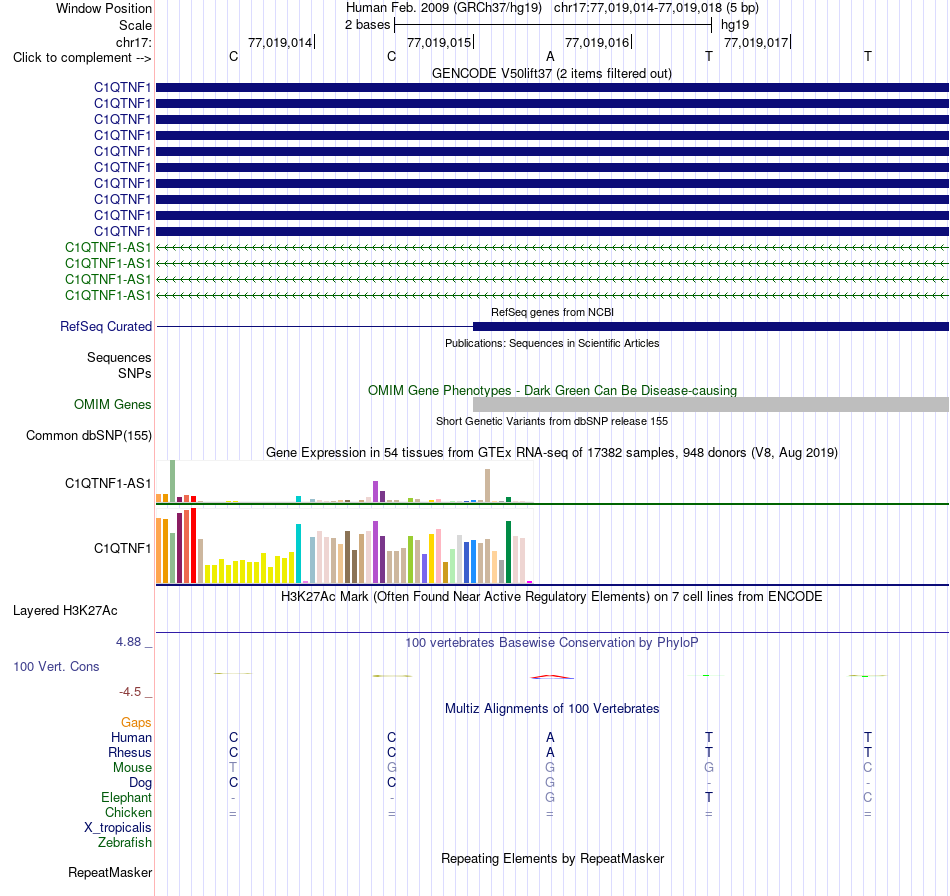Click C1QTNF1-AS1 label beside GTEx bar chart
This screenshot has height=896, width=950.
click(x=108, y=483)
